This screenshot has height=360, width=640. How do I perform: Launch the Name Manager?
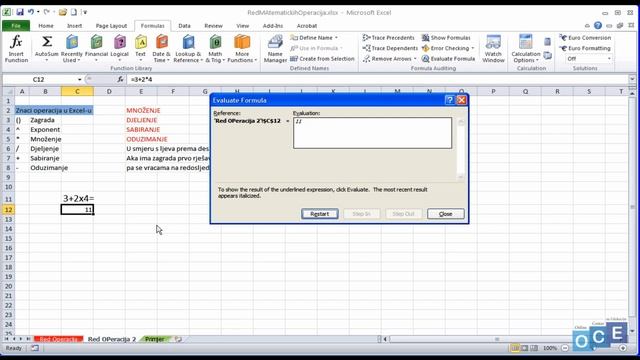(x=275, y=49)
